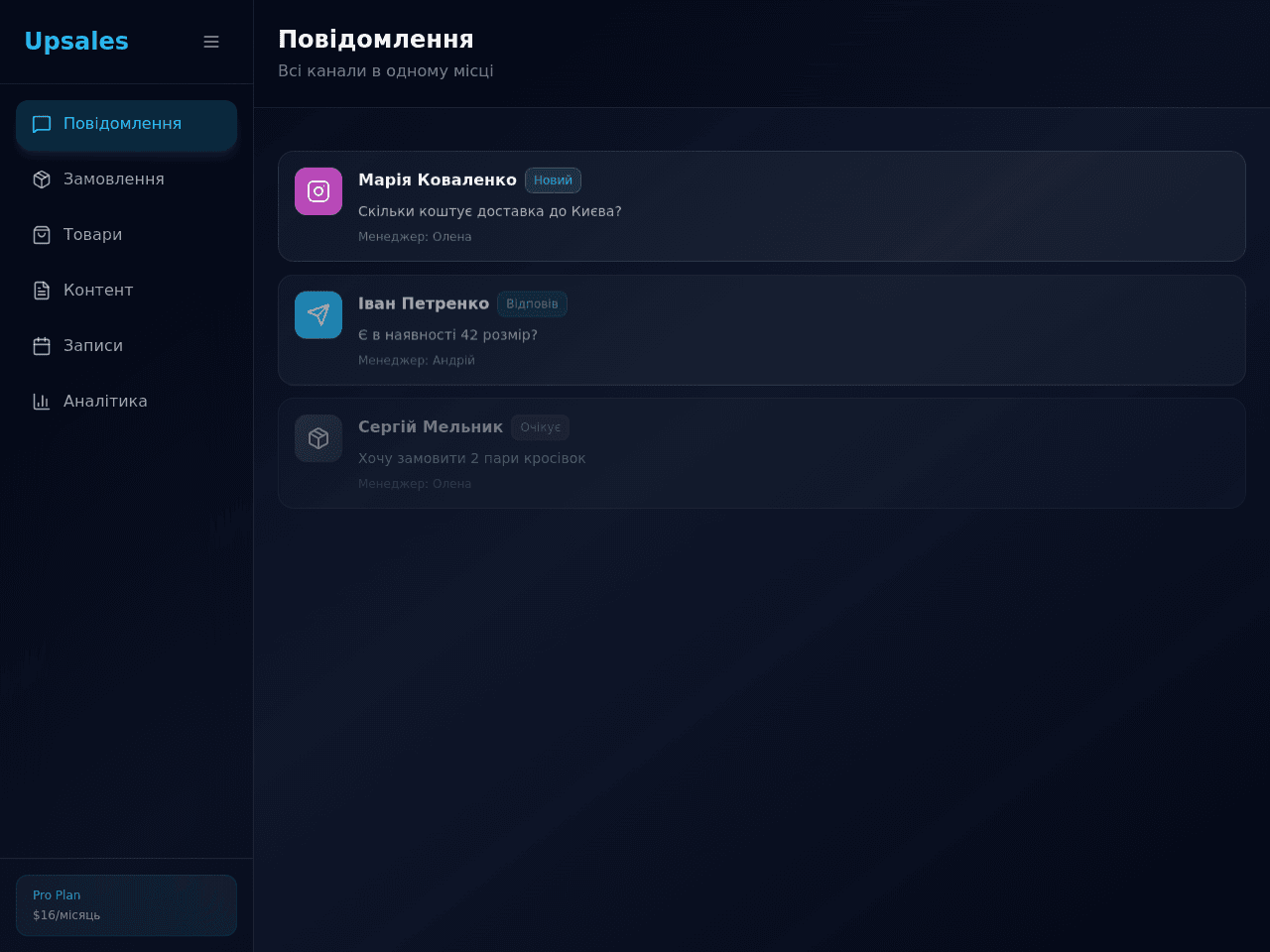The width and height of the screenshot is (1270, 952).
Task: Click the Відповів status badge
Action: [x=532, y=303]
